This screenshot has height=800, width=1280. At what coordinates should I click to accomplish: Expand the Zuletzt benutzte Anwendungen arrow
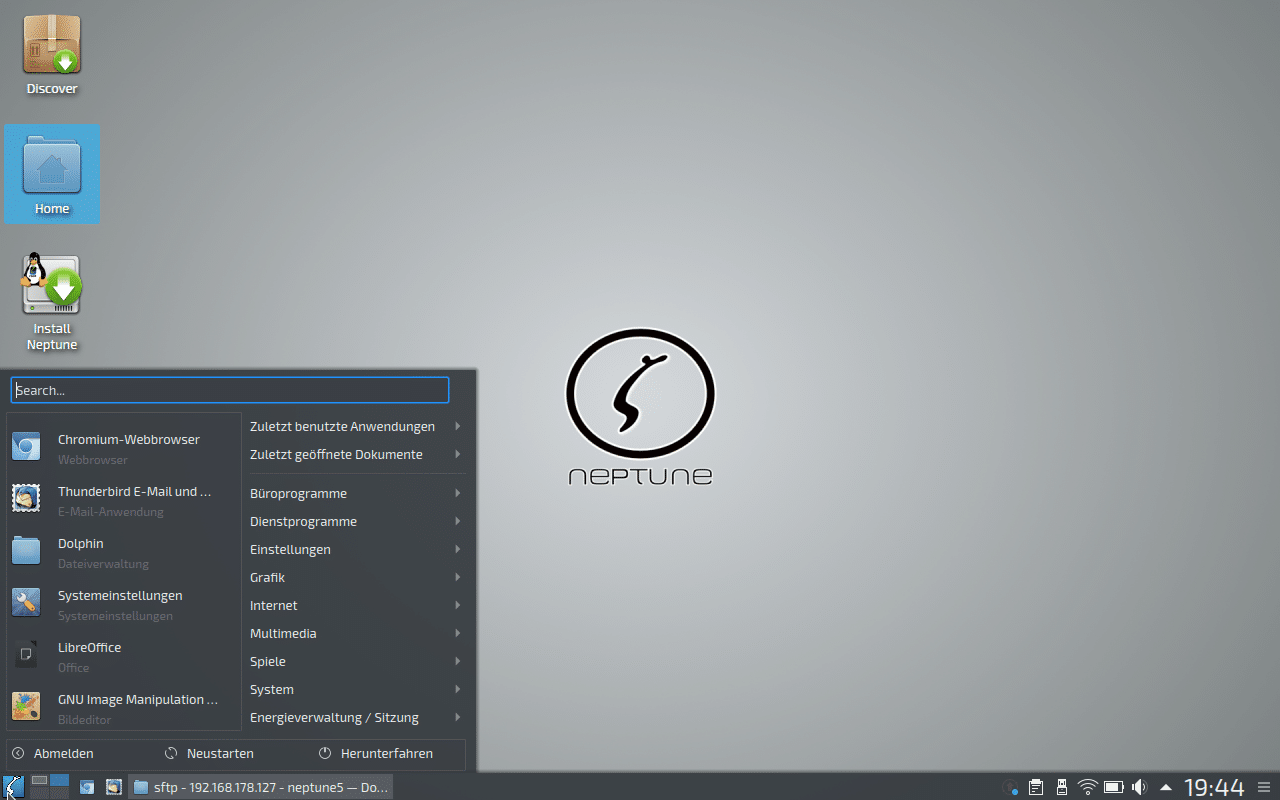tap(457, 426)
